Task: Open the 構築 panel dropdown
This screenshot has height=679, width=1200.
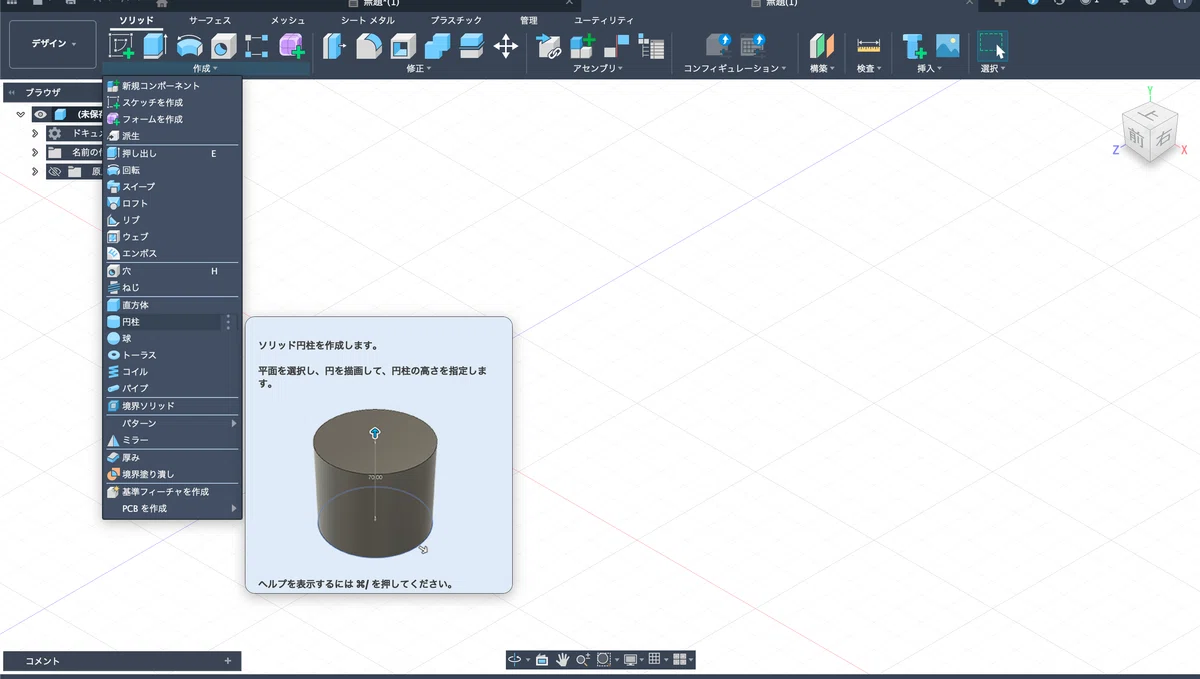Action: pos(823,68)
